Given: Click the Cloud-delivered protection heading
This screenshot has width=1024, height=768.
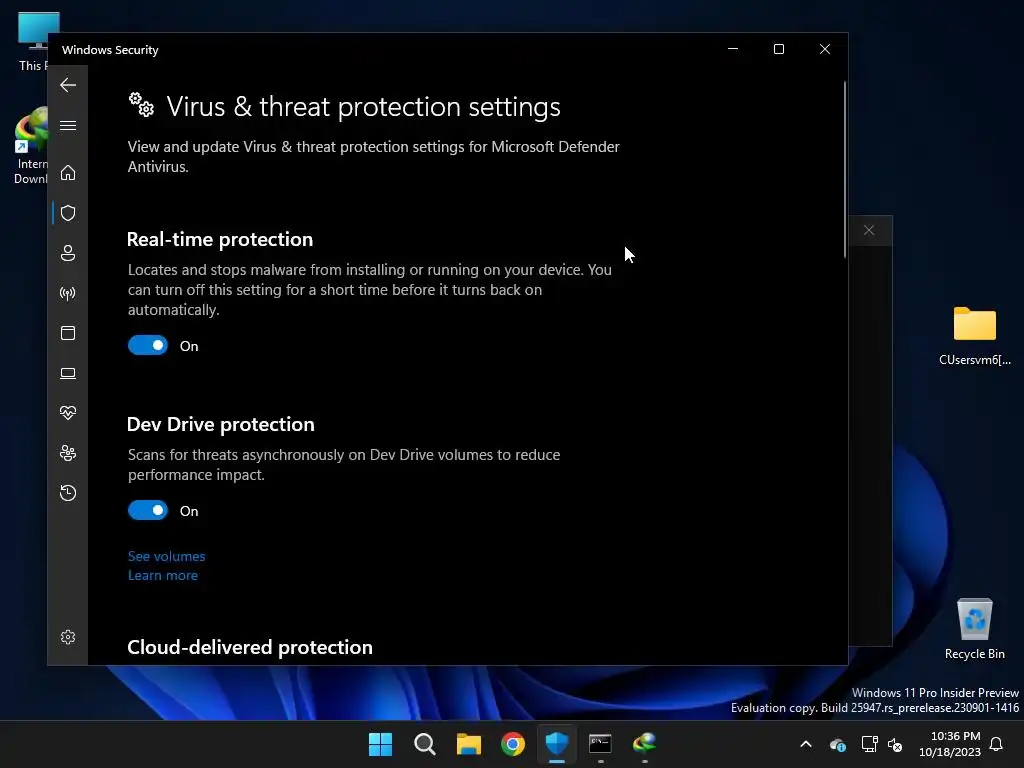Looking at the screenshot, I should [x=250, y=647].
